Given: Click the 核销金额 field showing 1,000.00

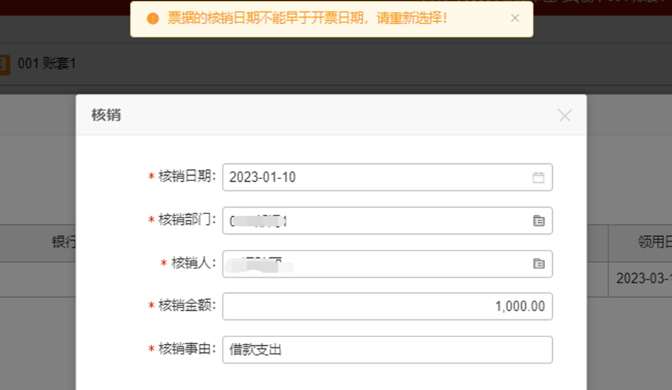Looking at the screenshot, I should (x=387, y=306).
